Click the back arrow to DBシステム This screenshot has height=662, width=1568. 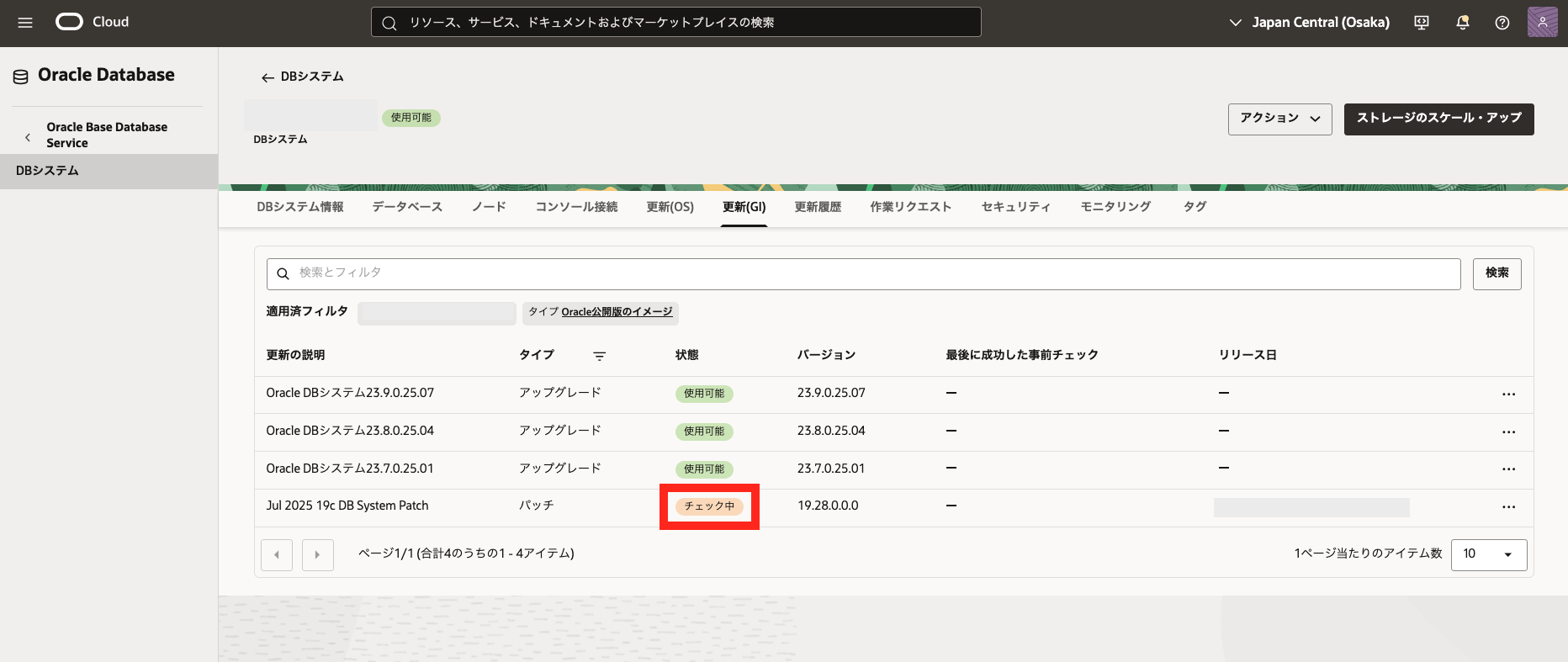[268, 77]
